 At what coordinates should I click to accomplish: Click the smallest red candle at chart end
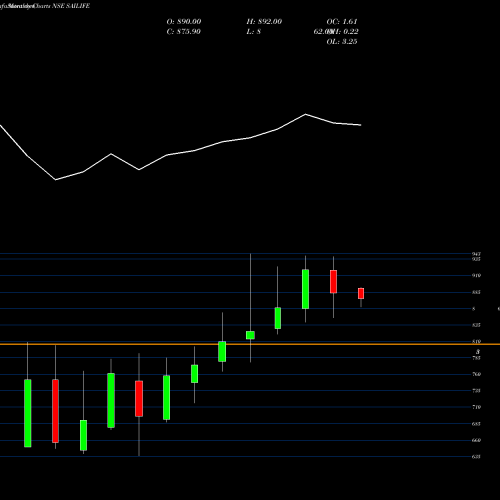[361, 293]
